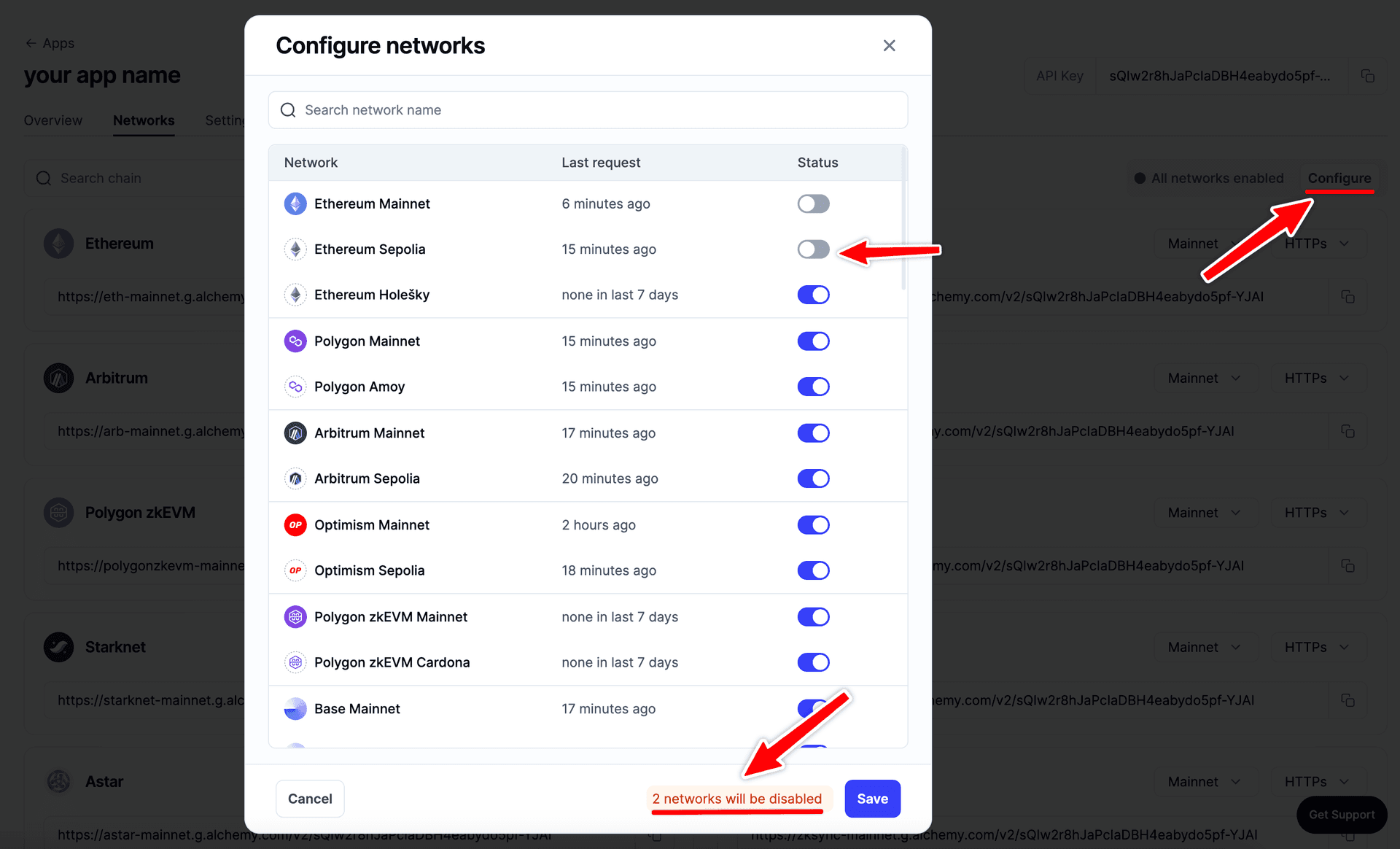Click the Polygon zkEVM Cardona icon
The height and width of the screenshot is (849, 1400).
click(x=295, y=662)
